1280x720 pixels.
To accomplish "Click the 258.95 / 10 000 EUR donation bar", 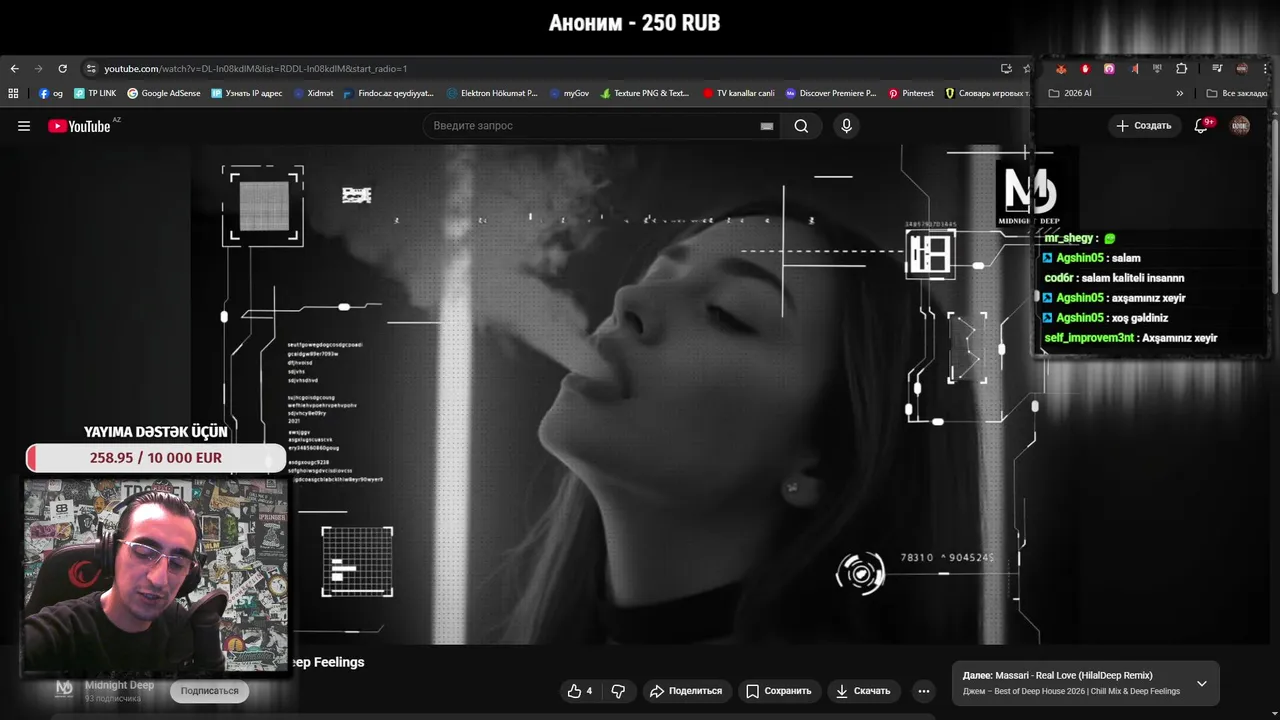I will click(x=156, y=458).
